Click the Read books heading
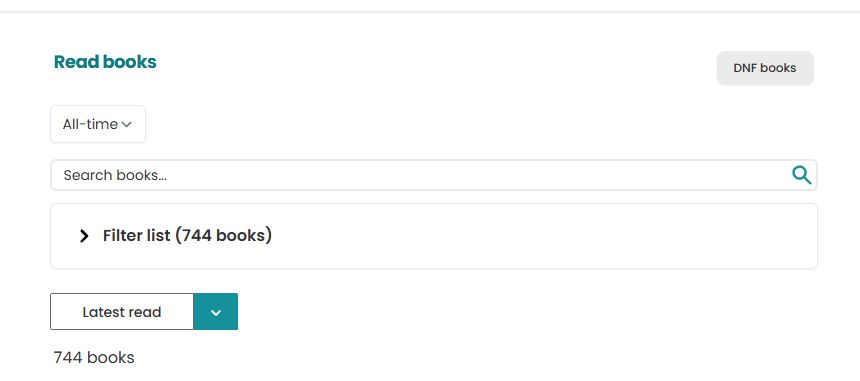The width and height of the screenshot is (860, 381). click(x=105, y=62)
